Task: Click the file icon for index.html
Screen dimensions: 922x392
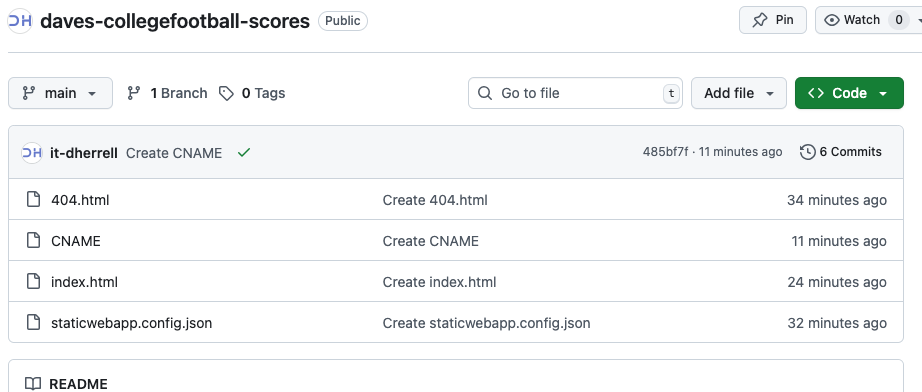Action: [34, 282]
